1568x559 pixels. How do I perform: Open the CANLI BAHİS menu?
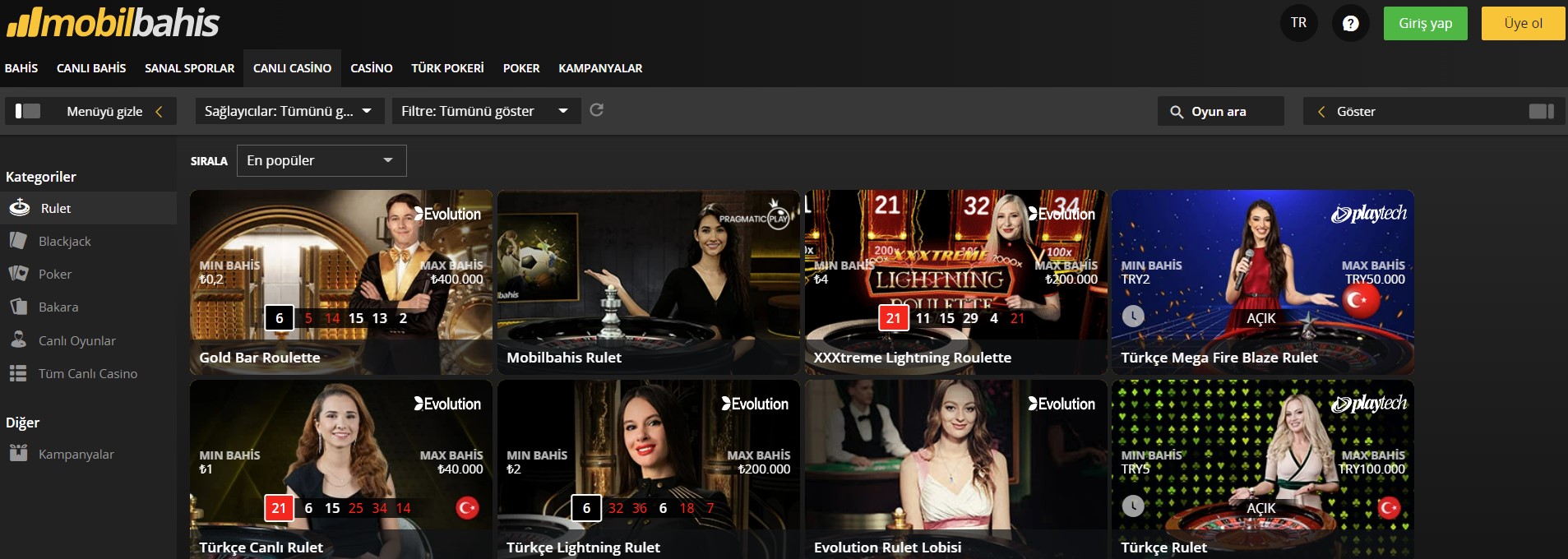click(91, 68)
